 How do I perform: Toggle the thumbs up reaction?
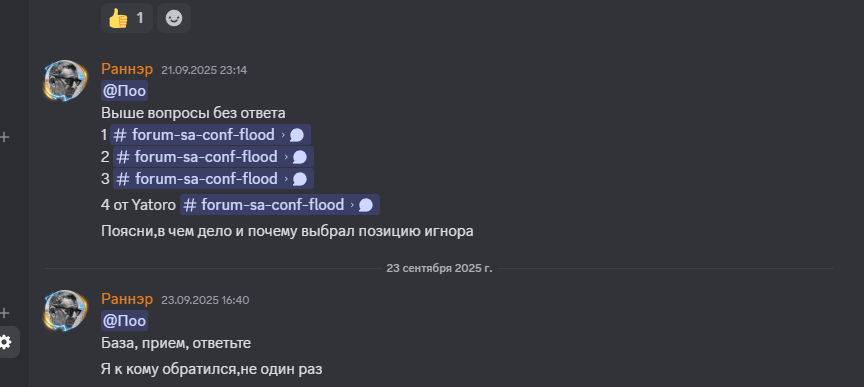click(127, 18)
